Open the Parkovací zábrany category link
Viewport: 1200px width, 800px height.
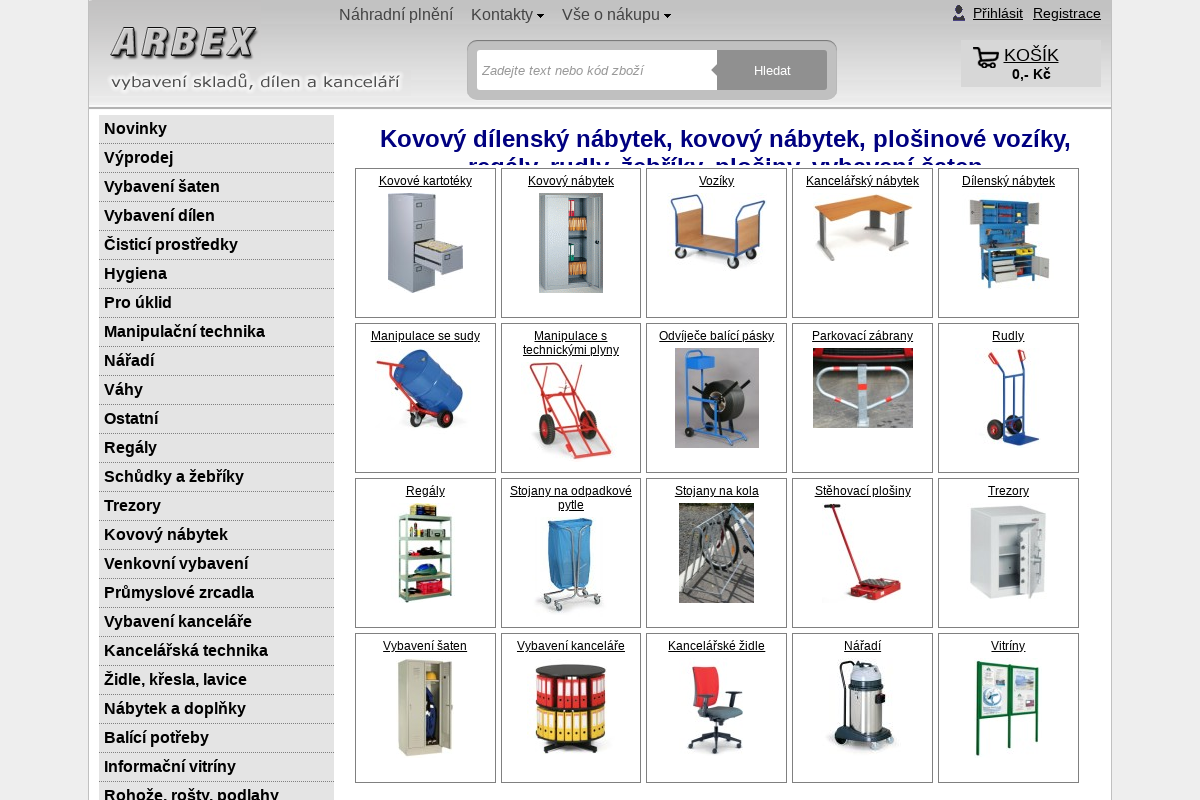point(862,336)
